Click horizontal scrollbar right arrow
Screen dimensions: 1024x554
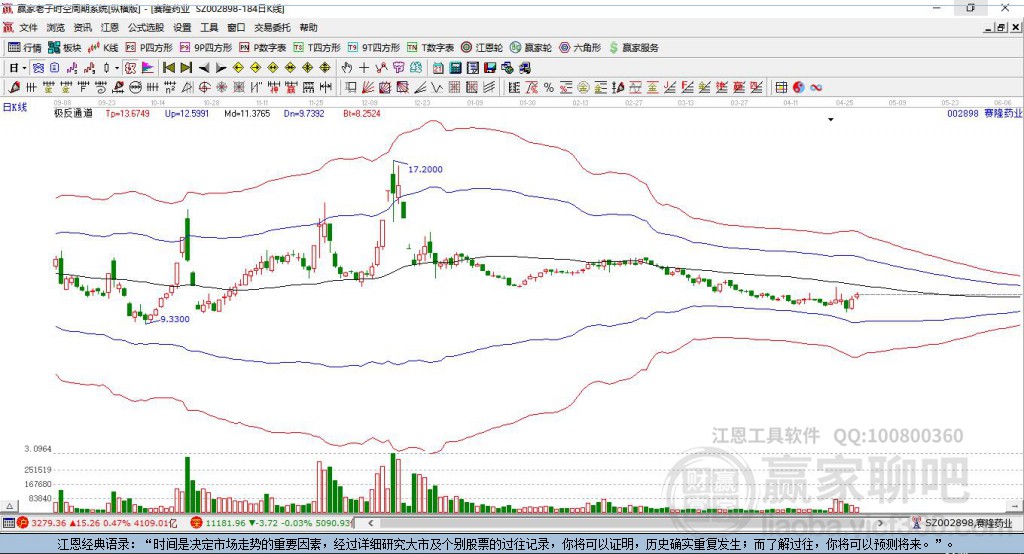click(x=880, y=523)
